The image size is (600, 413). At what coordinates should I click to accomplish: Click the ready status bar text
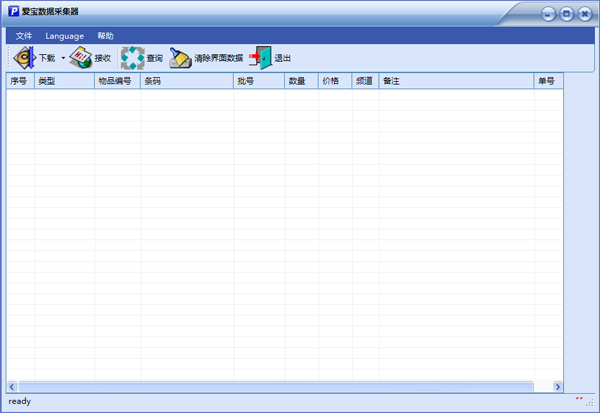(x=20, y=401)
